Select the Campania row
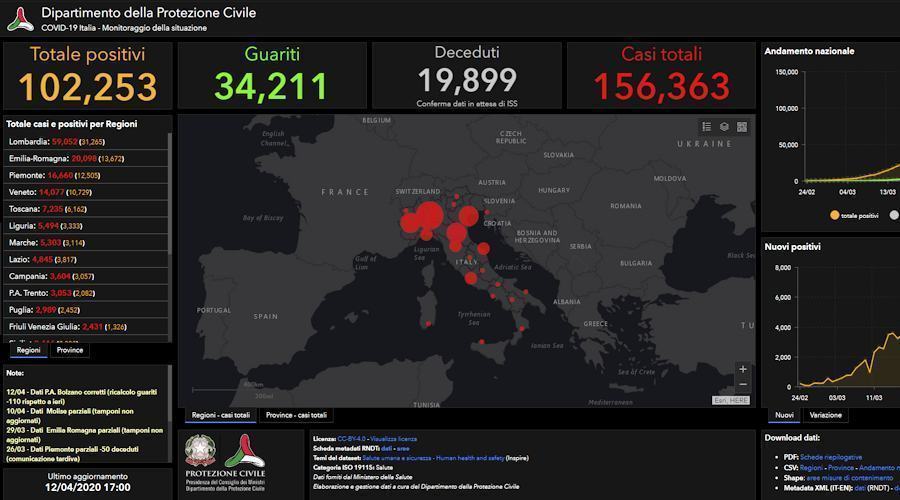 [86, 276]
